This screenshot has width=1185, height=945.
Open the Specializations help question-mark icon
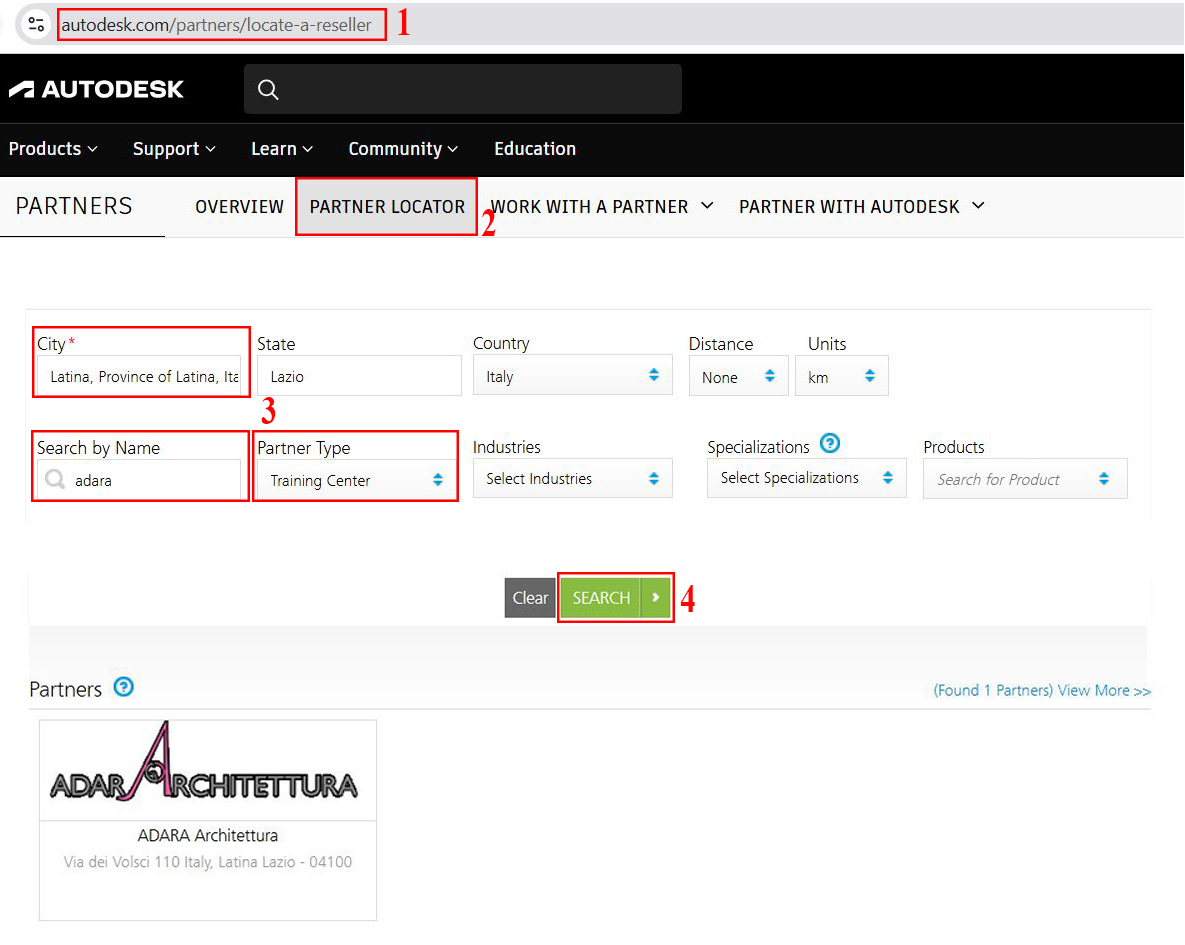pos(829,443)
